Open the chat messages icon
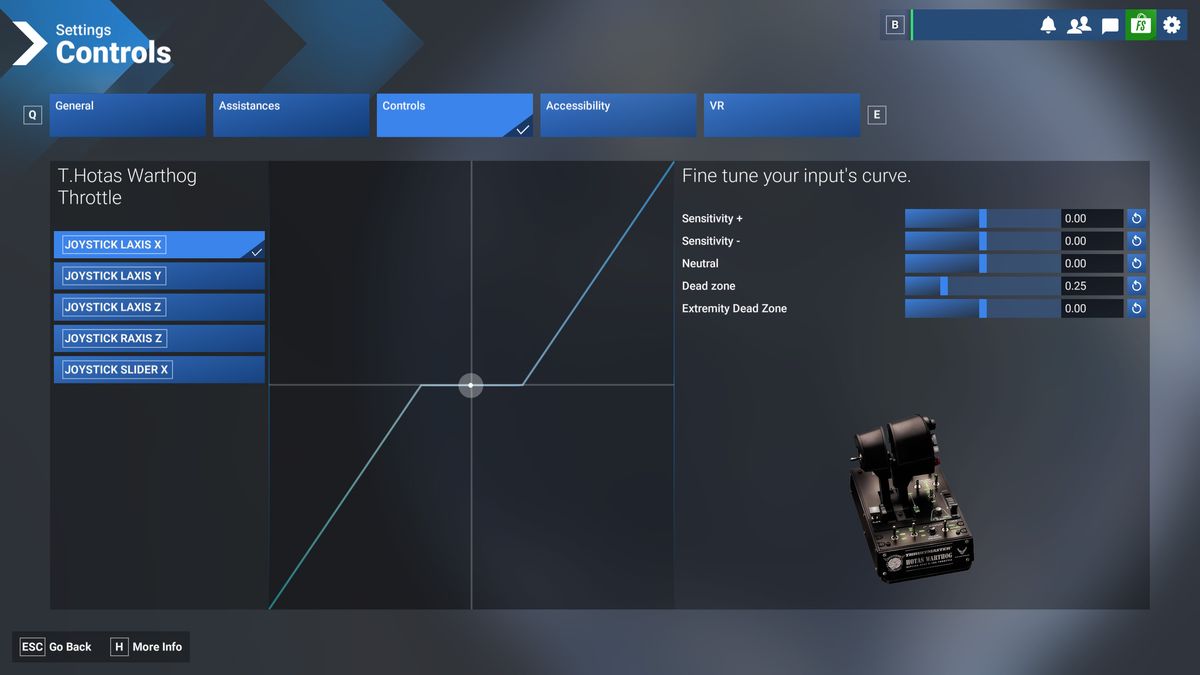1200x675 pixels. point(1110,26)
